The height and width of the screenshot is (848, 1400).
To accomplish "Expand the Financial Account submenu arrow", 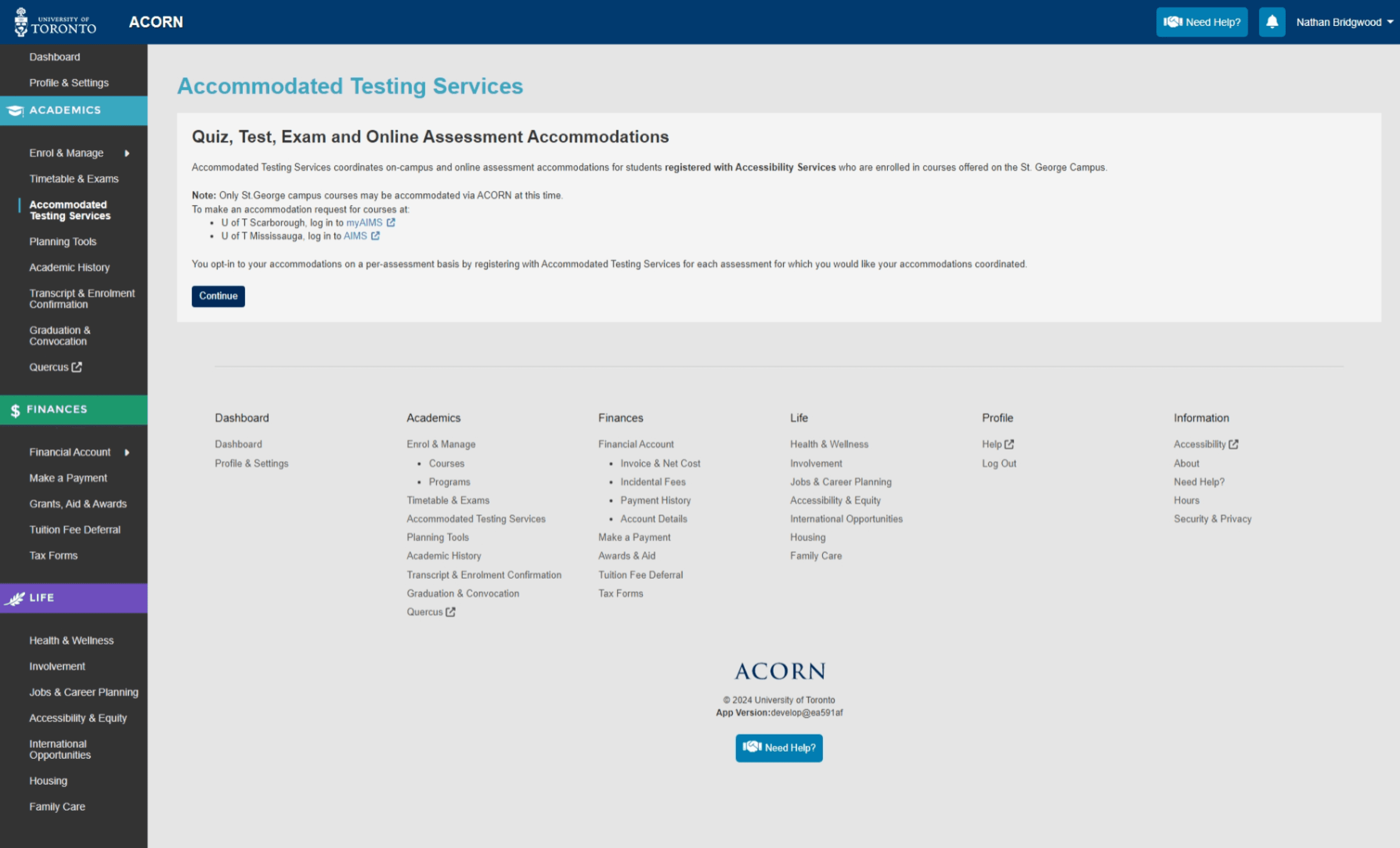I will click(x=127, y=453).
